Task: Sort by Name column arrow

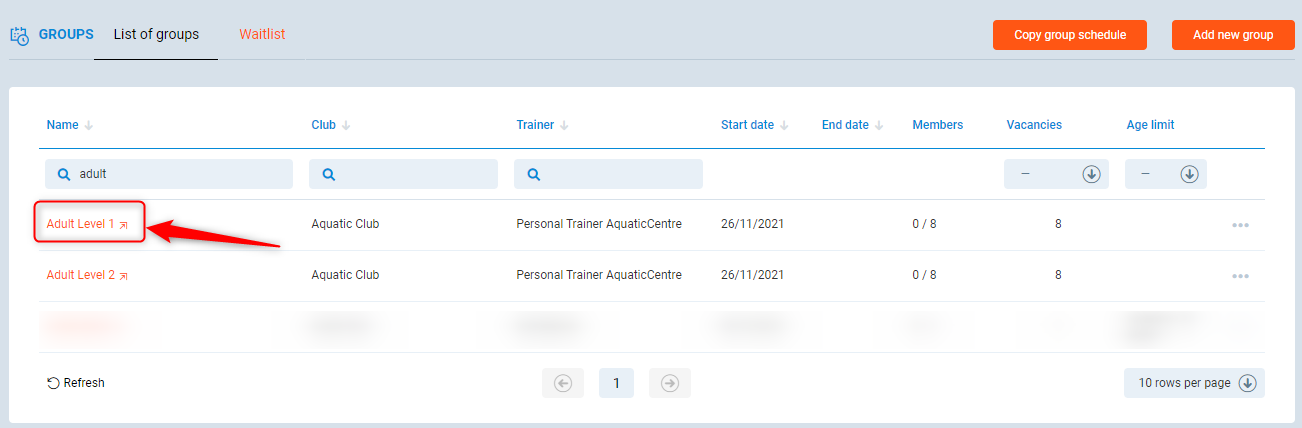Action: [89, 126]
